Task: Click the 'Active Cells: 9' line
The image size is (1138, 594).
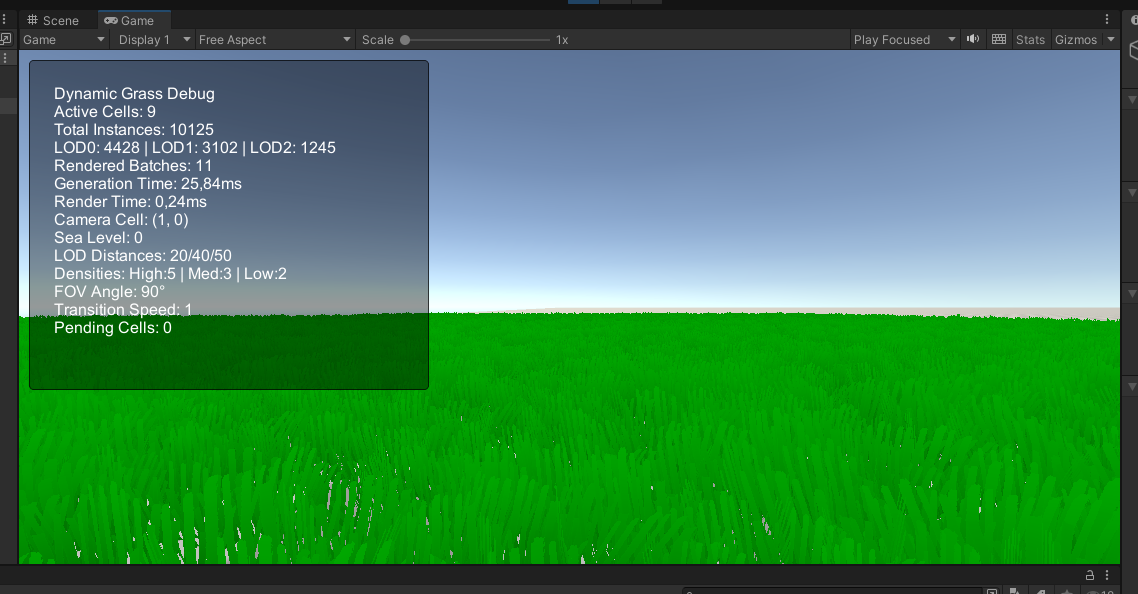Action: tap(105, 112)
